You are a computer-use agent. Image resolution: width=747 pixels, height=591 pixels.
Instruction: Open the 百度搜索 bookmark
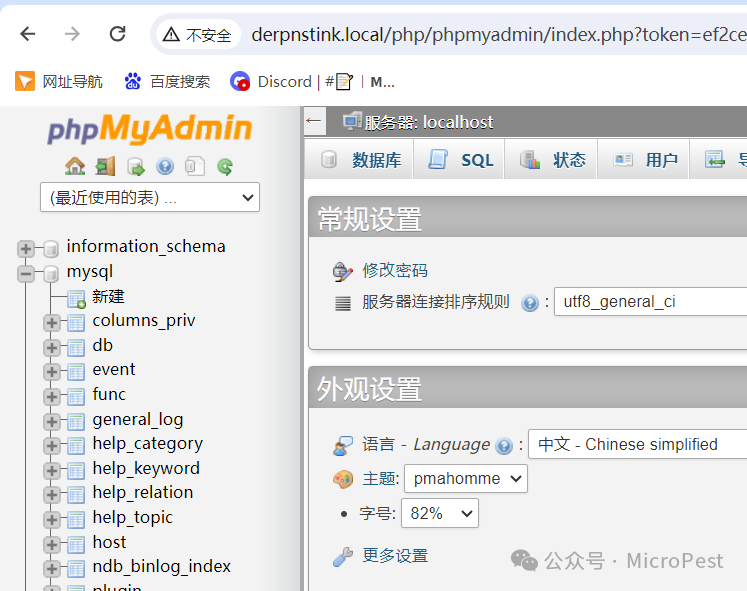tap(167, 81)
